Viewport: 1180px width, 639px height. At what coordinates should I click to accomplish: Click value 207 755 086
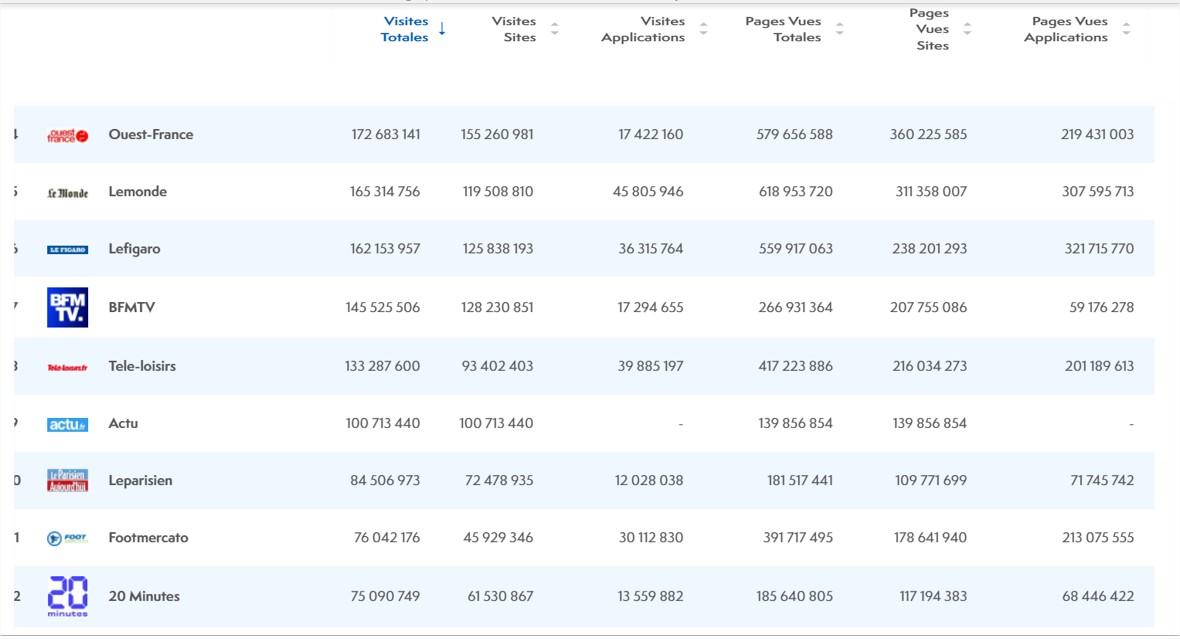click(929, 308)
